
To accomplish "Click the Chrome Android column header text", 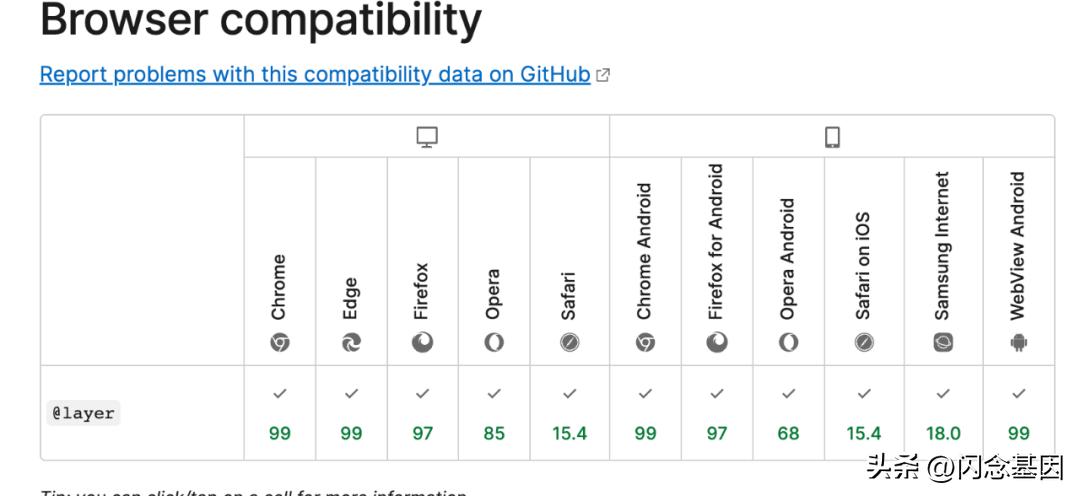I will tap(645, 251).
